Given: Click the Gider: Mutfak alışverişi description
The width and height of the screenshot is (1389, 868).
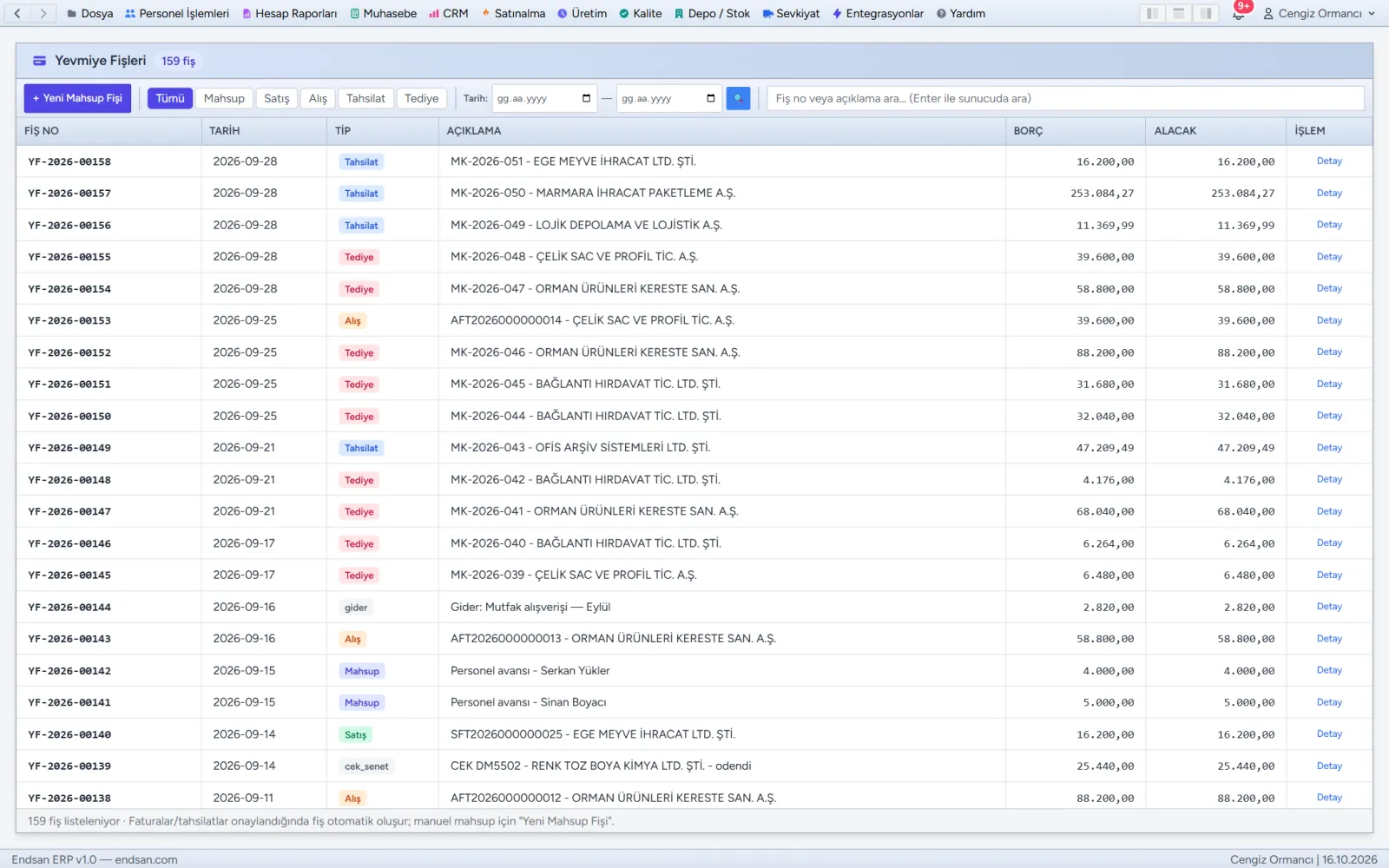Looking at the screenshot, I should pyautogui.click(x=530, y=607).
